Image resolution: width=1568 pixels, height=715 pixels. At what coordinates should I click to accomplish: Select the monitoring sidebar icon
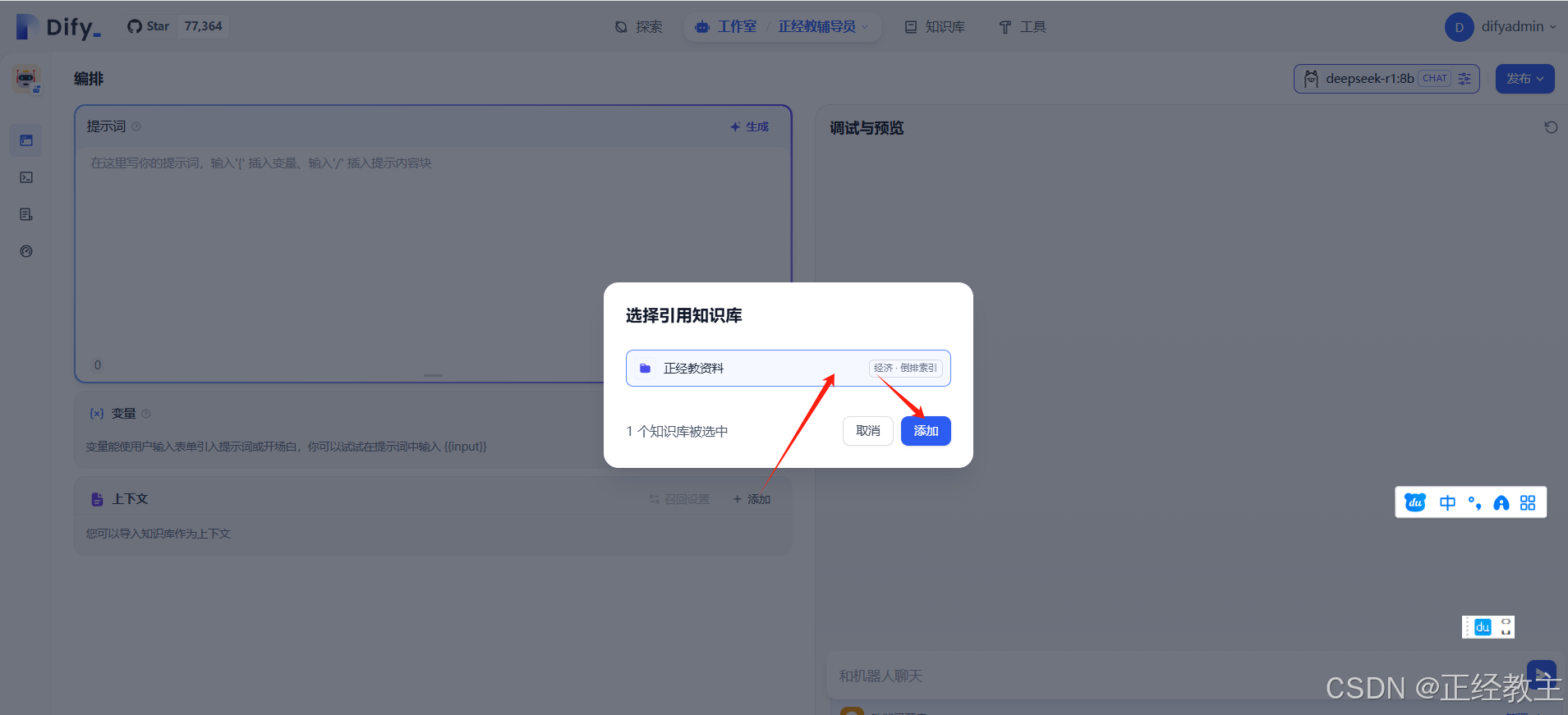pos(26,251)
